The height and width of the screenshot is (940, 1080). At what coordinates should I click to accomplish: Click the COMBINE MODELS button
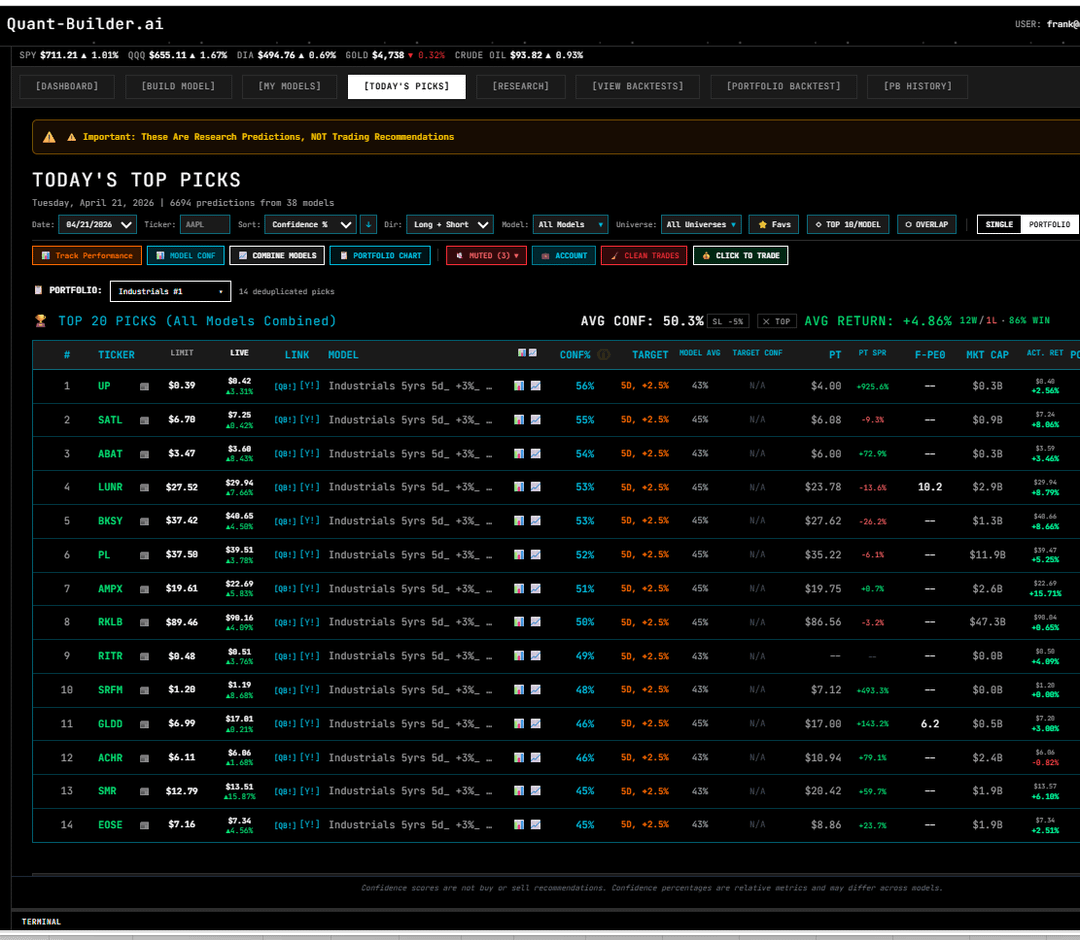(x=278, y=255)
